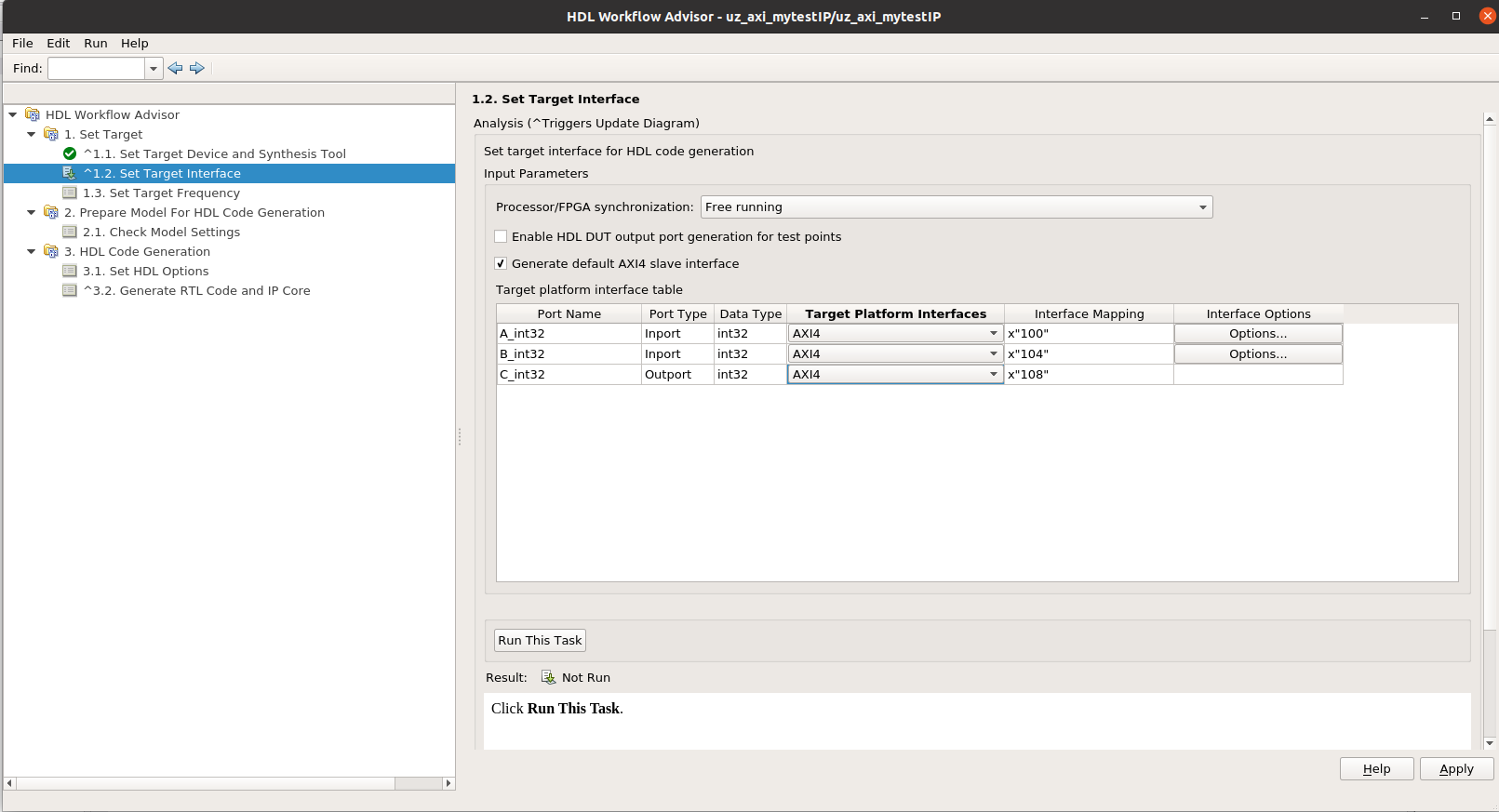The image size is (1499, 812).
Task: Open the Edit menu
Action: [58, 43]
